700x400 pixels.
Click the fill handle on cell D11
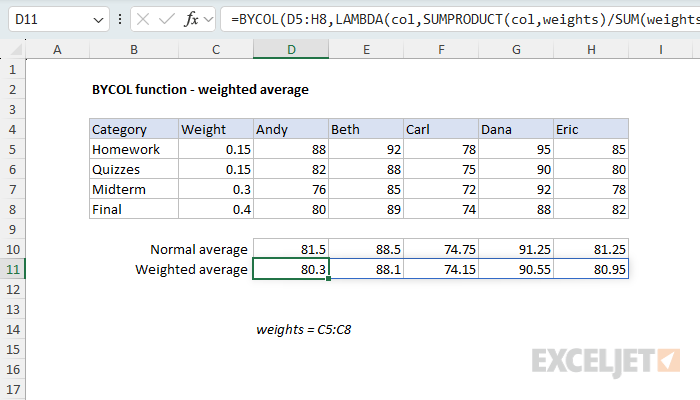coord(329,279)
